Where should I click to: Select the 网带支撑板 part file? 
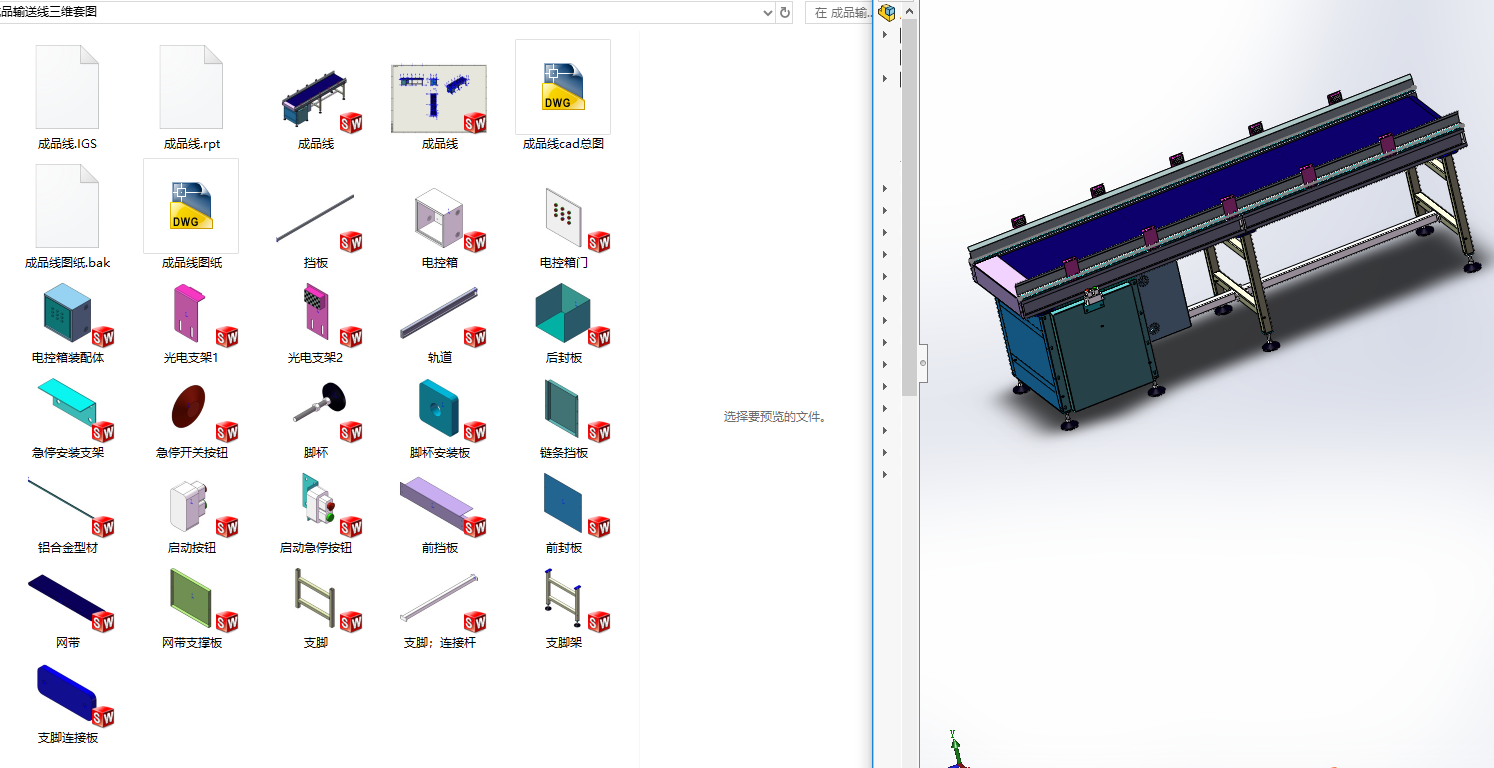pos(191,607)
